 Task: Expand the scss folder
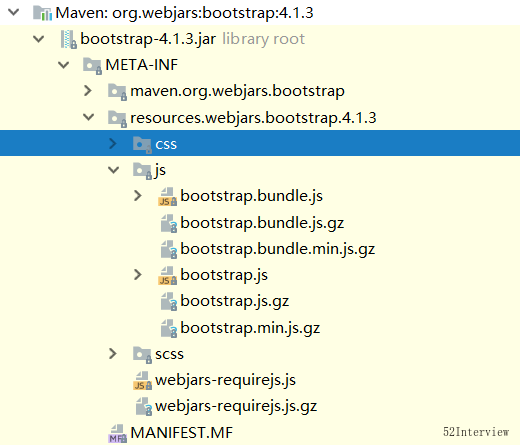pos(113,354)
